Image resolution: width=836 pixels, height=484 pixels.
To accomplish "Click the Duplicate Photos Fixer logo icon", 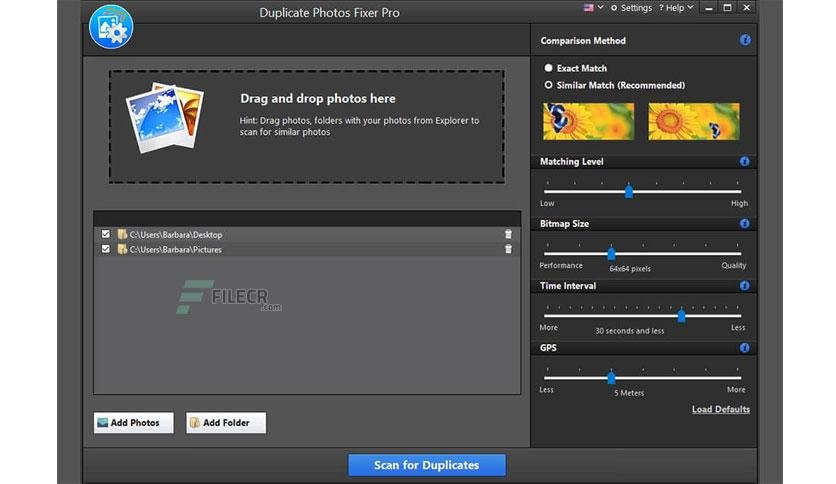I will pos(111,27).
